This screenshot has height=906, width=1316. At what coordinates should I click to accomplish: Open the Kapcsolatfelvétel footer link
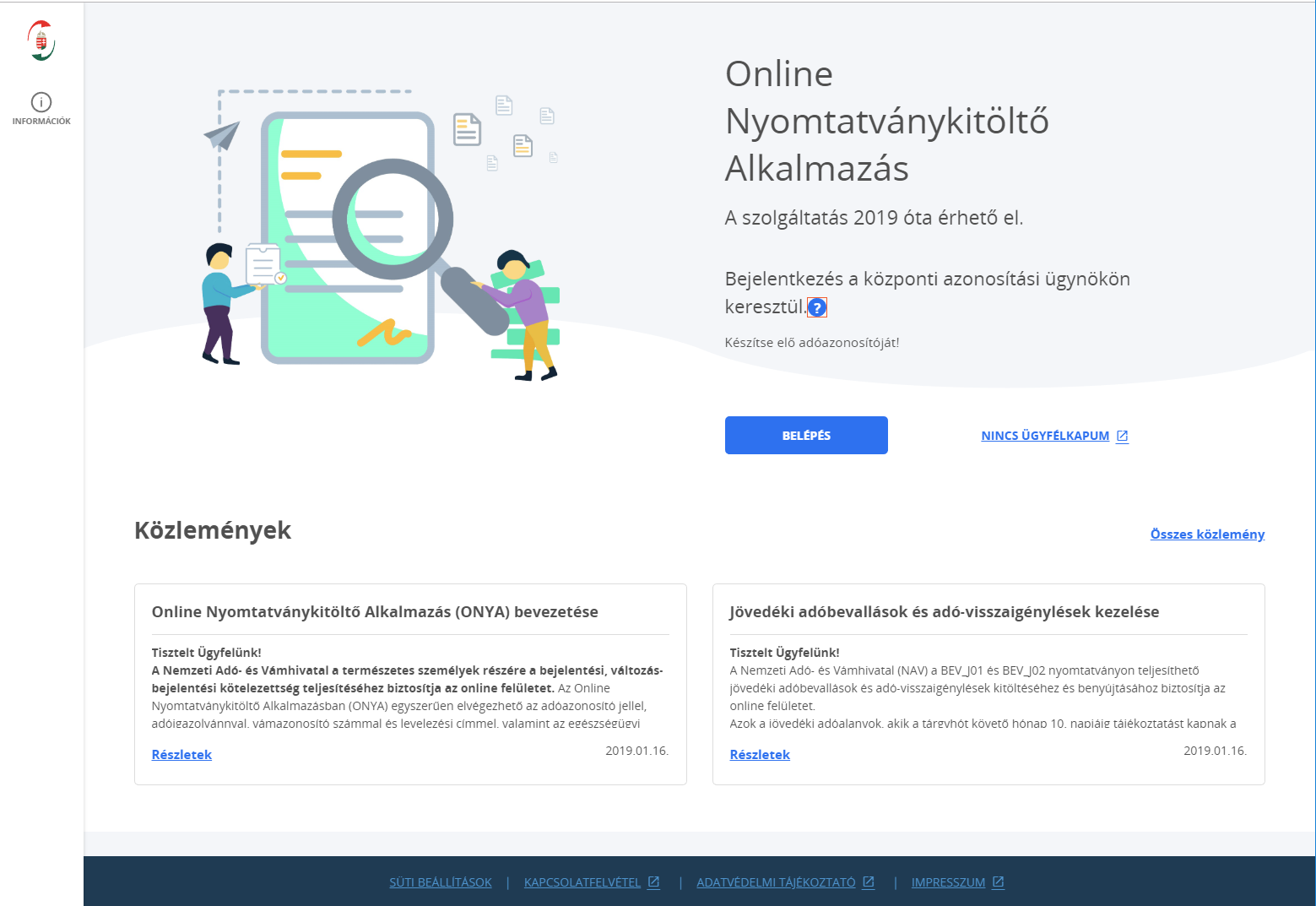tap(582, 882)
